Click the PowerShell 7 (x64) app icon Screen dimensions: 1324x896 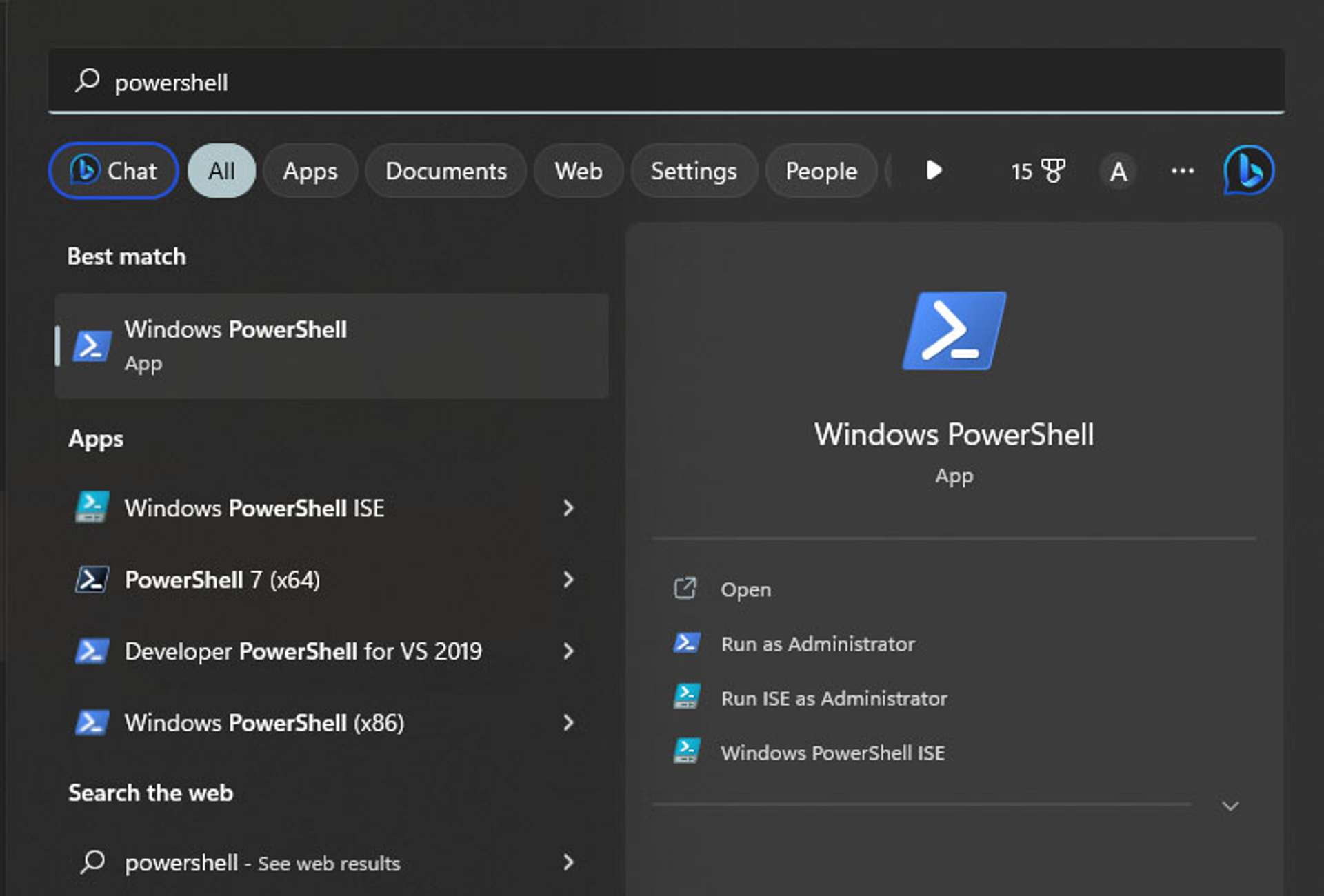tap(92, 580)
